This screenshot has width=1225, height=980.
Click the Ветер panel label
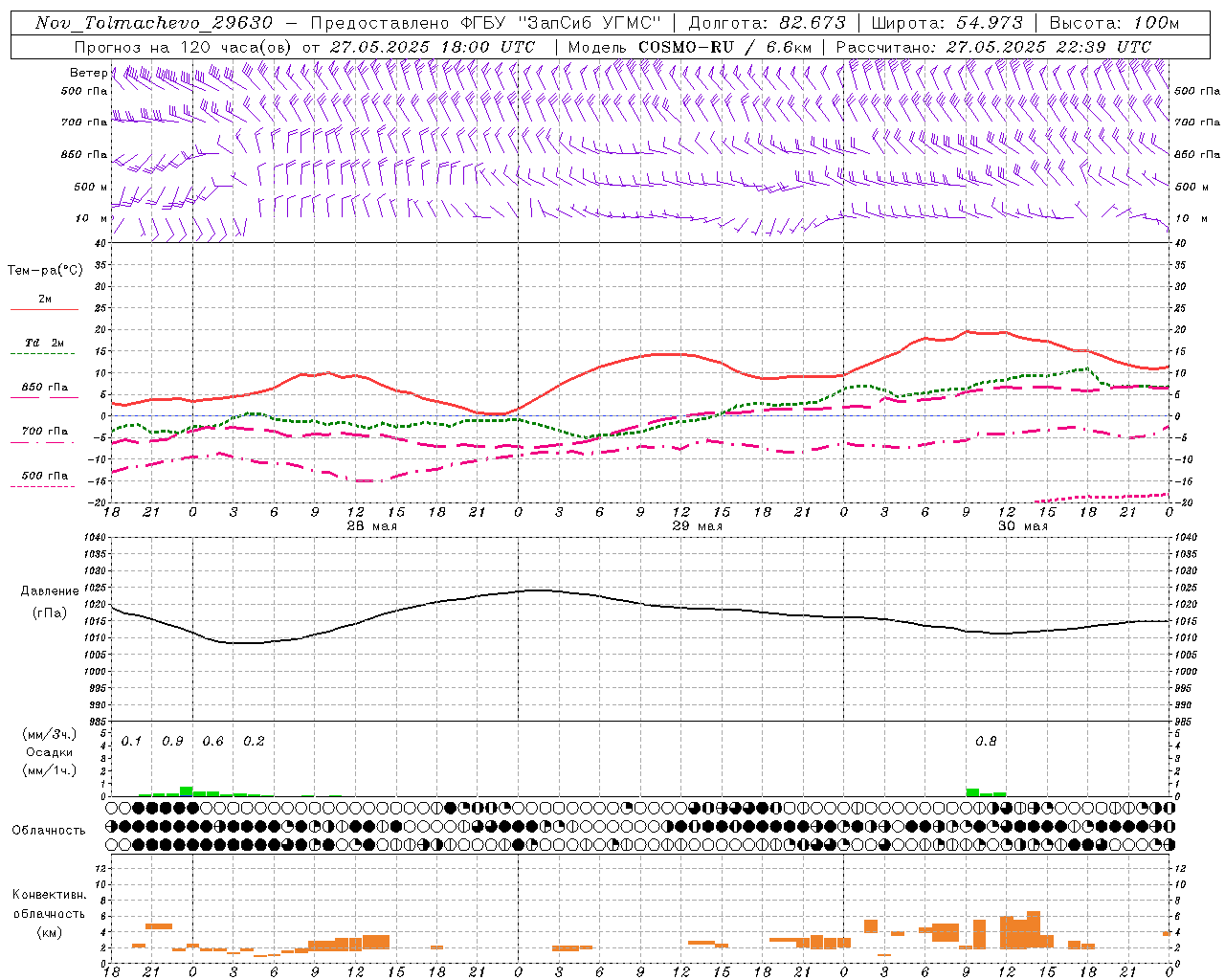point(89,73)
